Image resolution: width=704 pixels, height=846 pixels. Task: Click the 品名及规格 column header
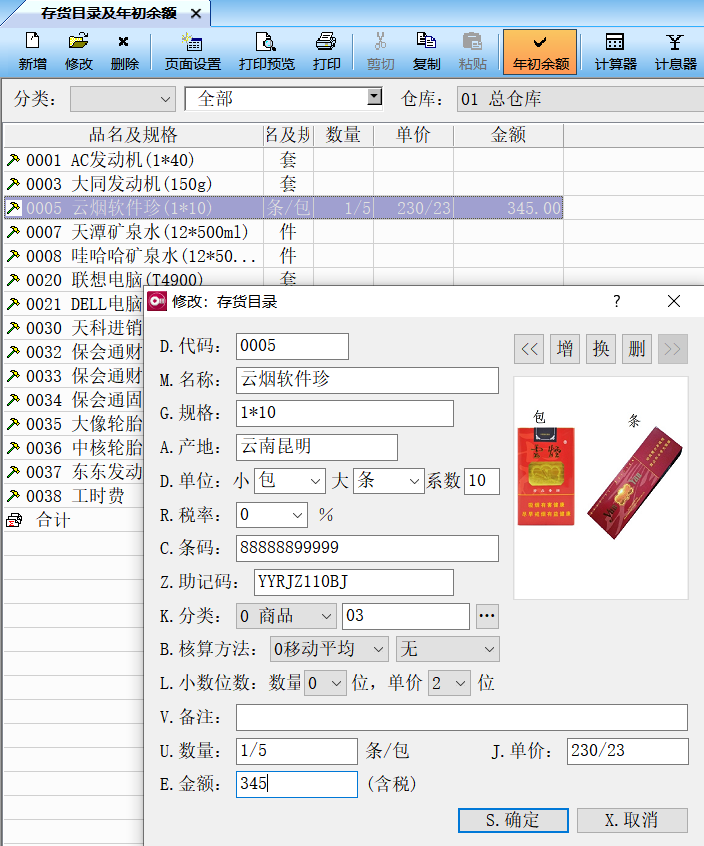[133, 135]
